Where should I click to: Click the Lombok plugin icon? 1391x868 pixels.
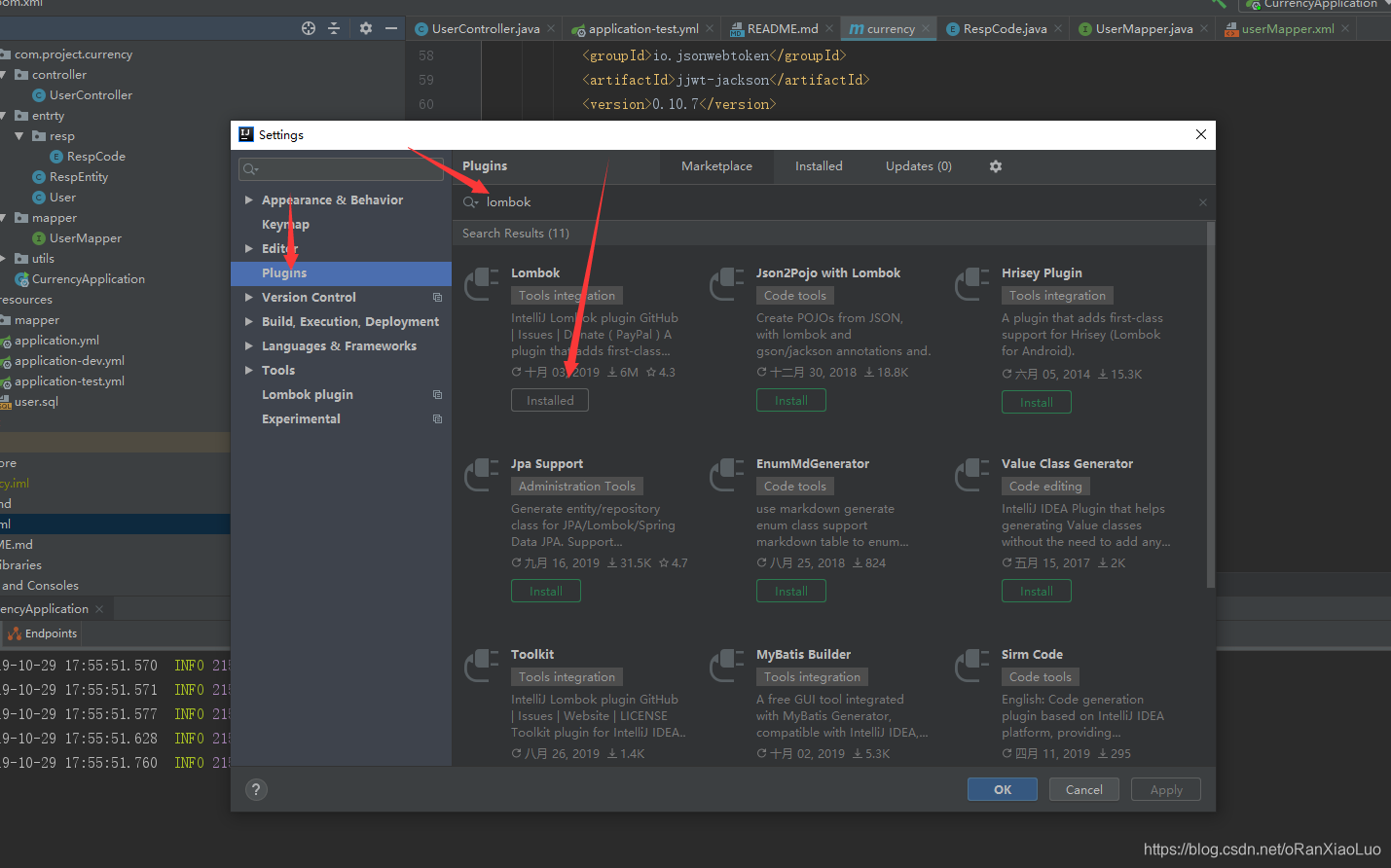[482, 284]
